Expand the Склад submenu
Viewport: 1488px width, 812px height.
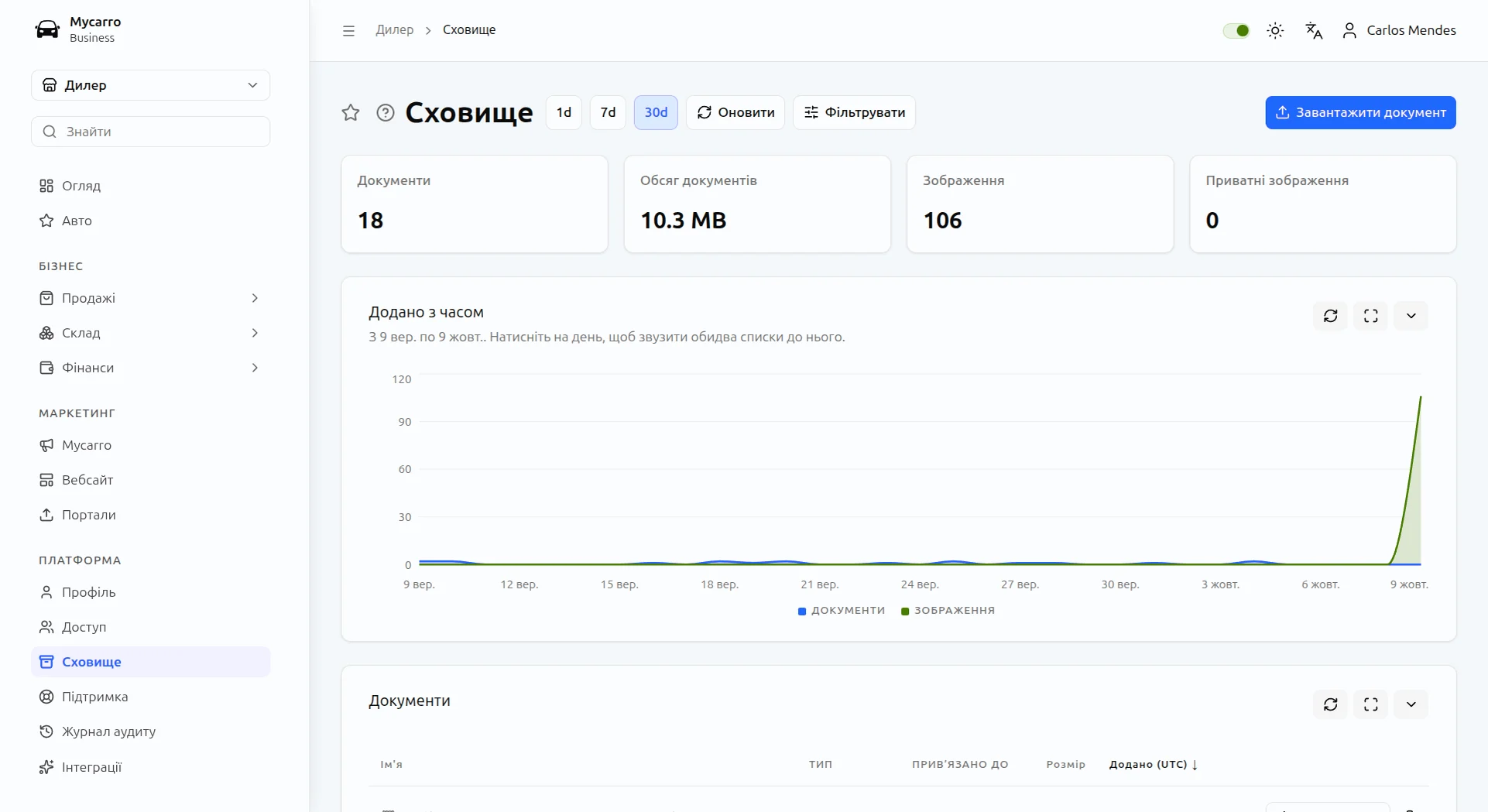coord(151,333)
